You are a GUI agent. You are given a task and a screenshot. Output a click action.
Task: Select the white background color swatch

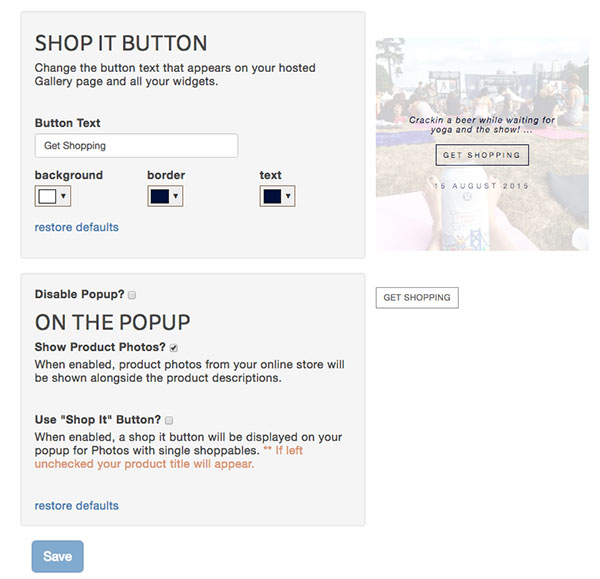(47, 196)
